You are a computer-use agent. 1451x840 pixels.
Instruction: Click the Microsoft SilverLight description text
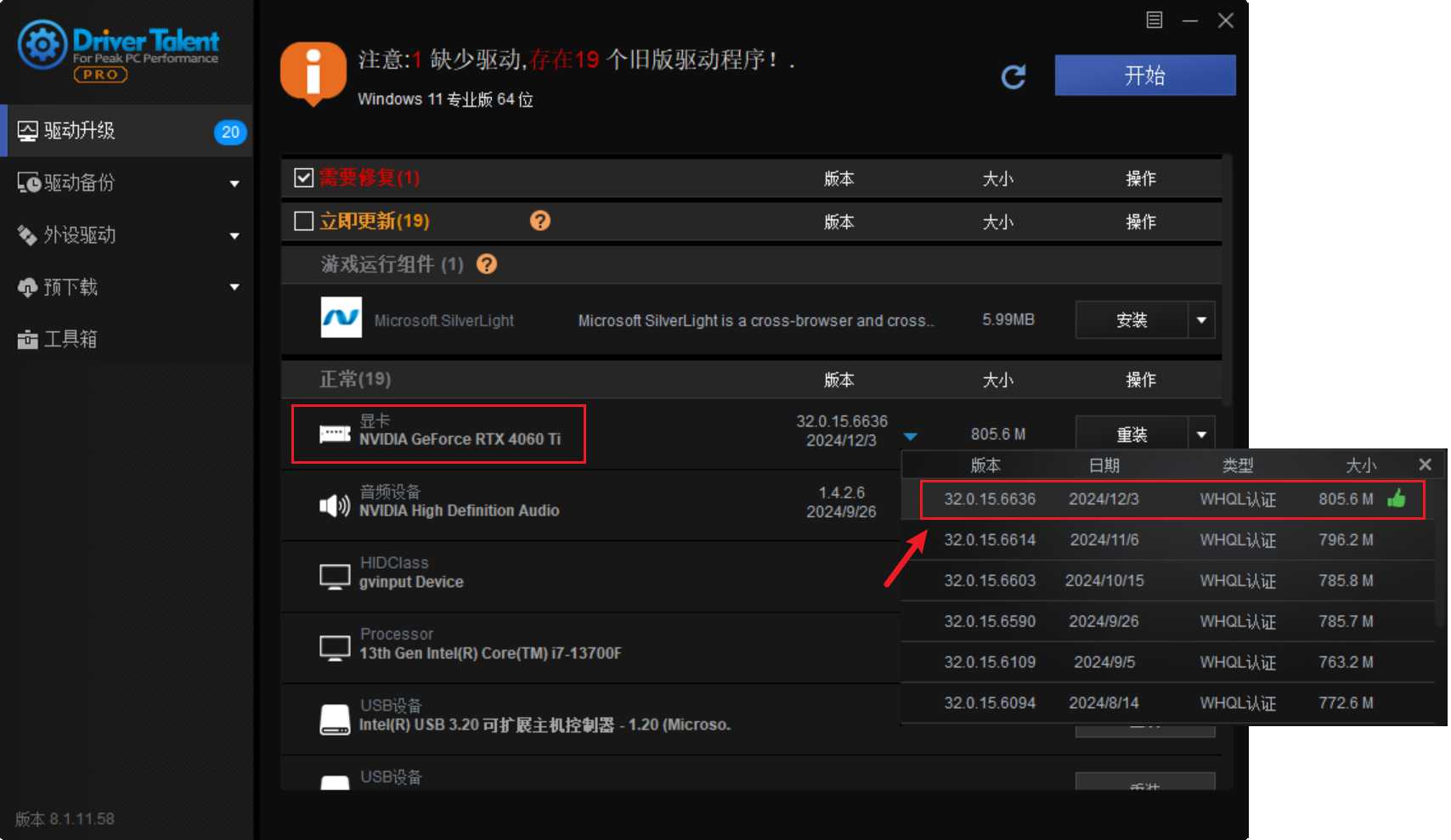pos(756,321)
